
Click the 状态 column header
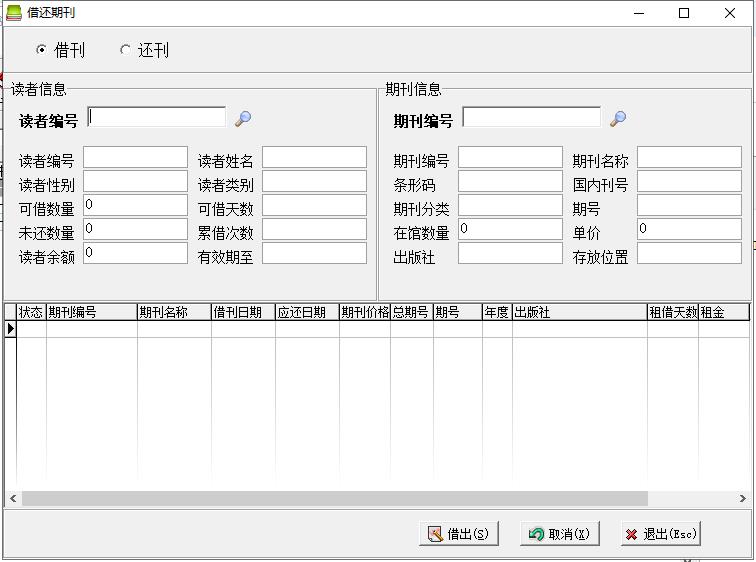(x=31, y=312)
